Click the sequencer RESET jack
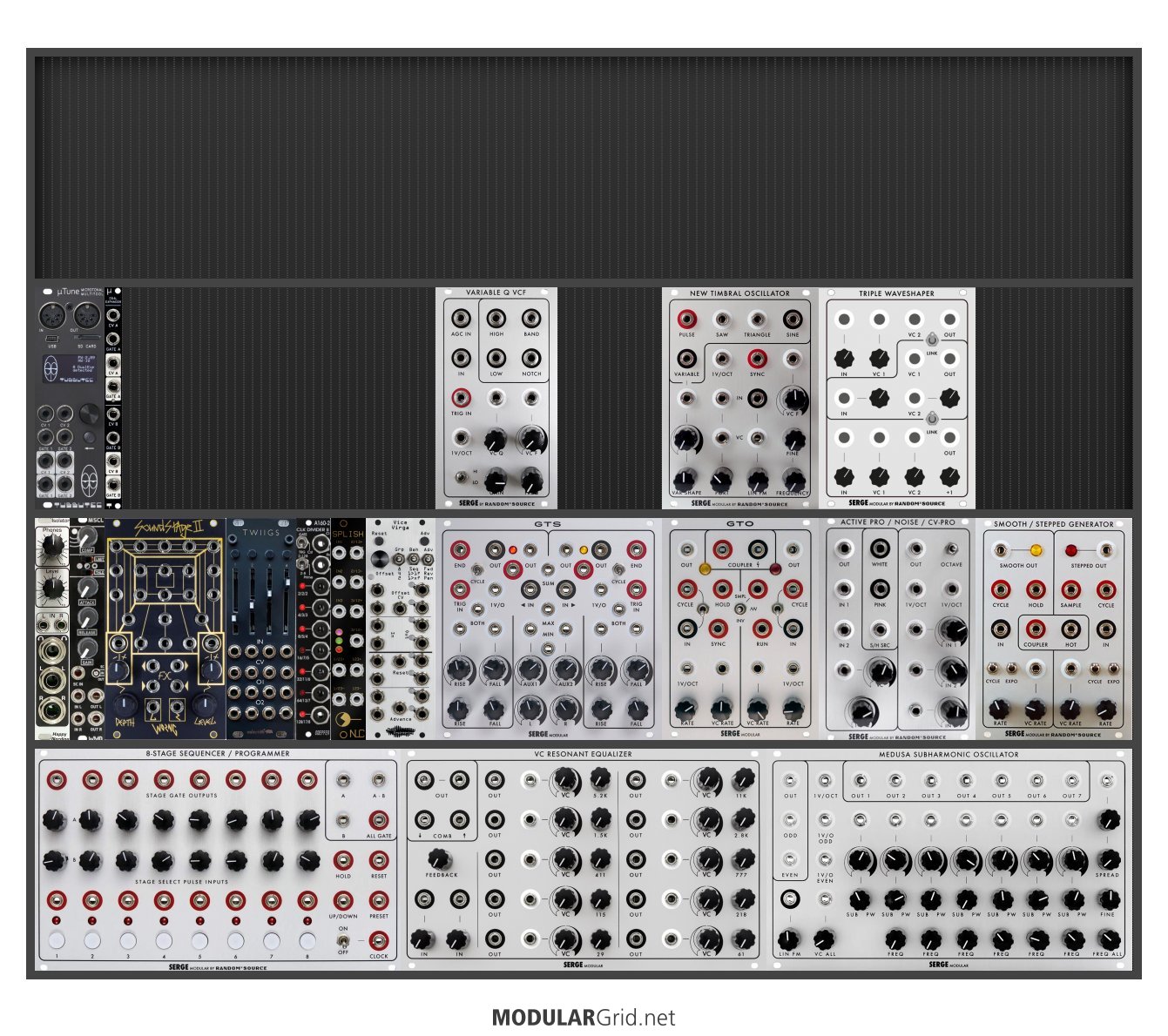 [x=379, y=860]
